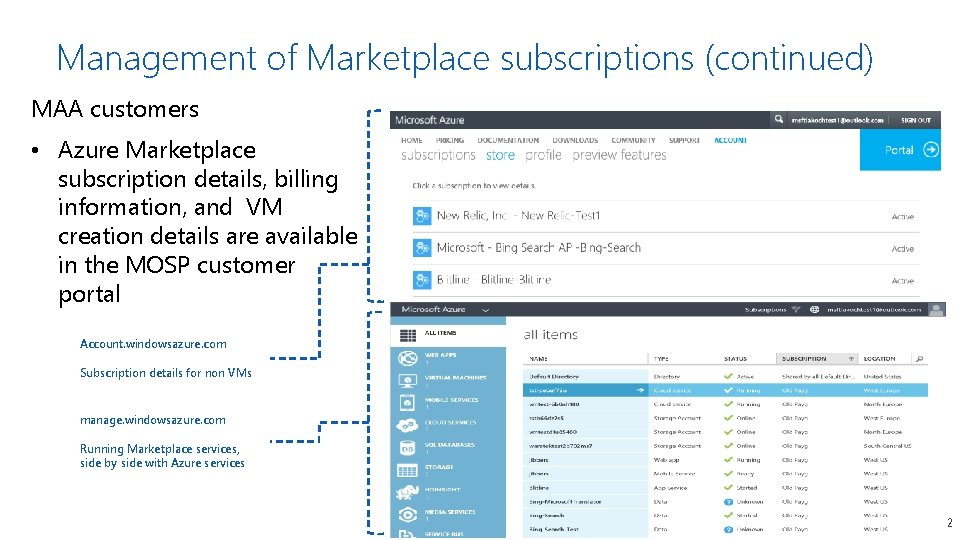Sort by the SUBSCRIPTION column header
The image size is (960, 540).
pos(817,359)
